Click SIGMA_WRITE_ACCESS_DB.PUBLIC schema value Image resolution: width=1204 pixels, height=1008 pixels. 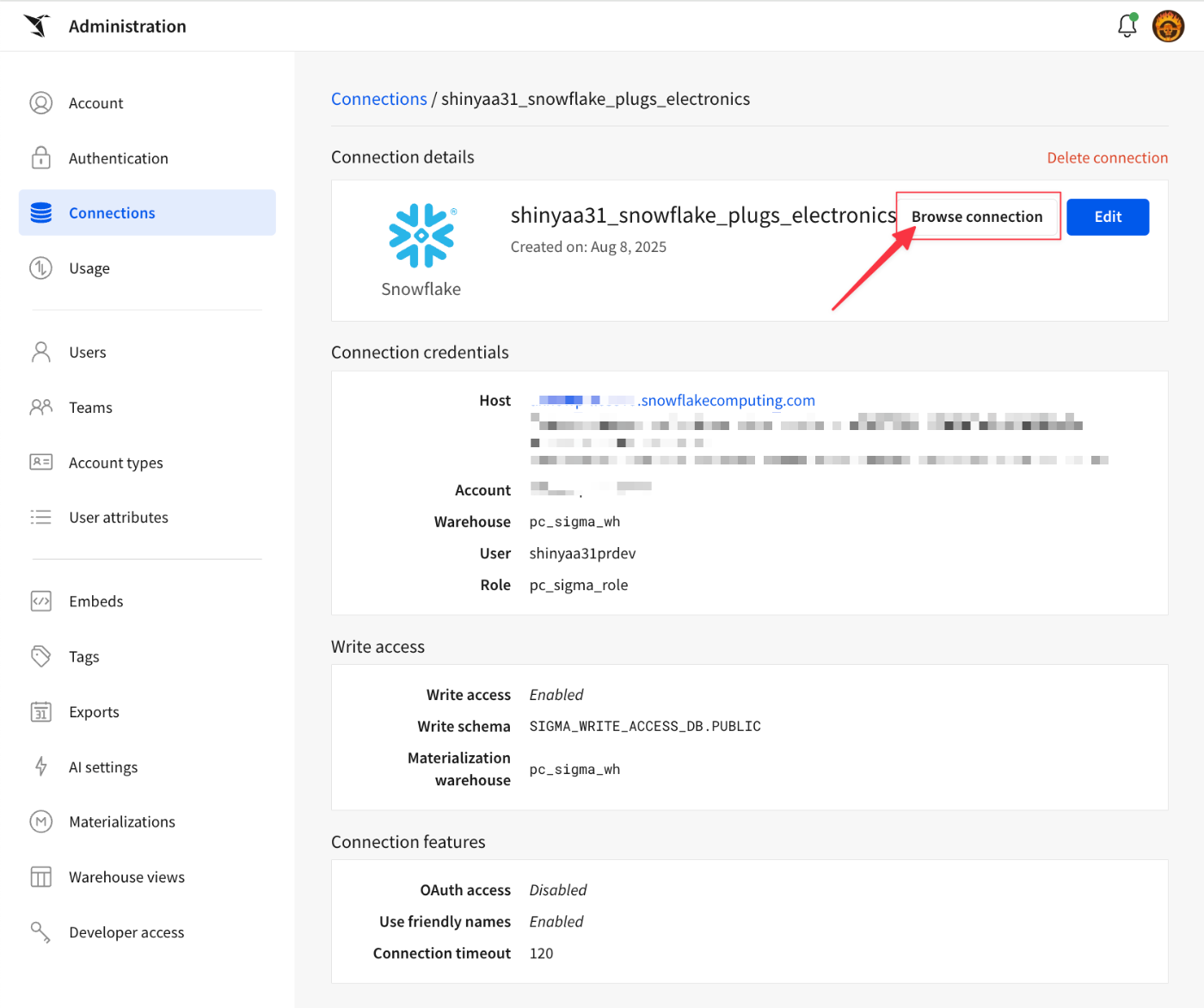point(645,727)
